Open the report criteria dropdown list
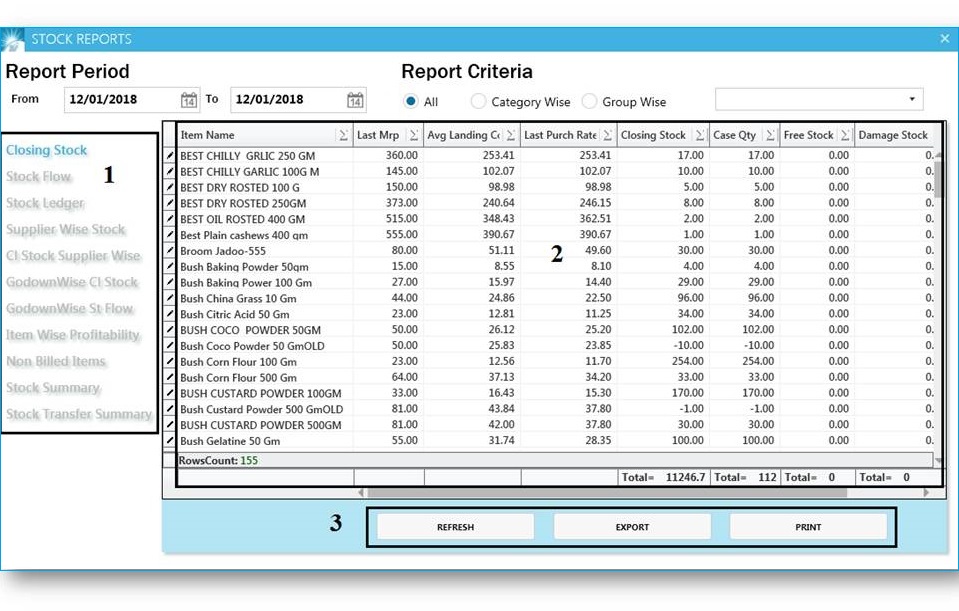Screen dimensions: 959x611 (x=910, y=99)
